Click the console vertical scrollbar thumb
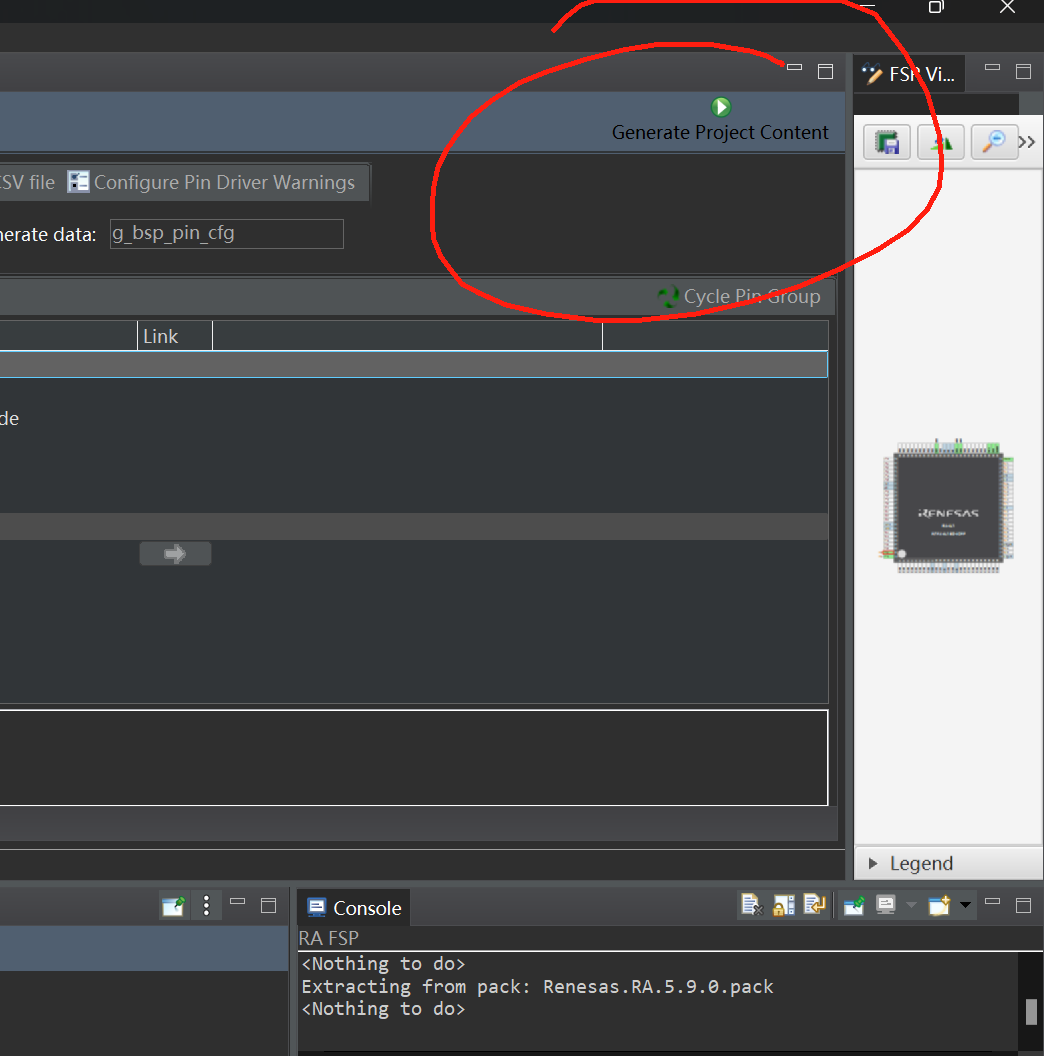The width and height of the screenshot is (1044, 1056). (1031, 1012)
